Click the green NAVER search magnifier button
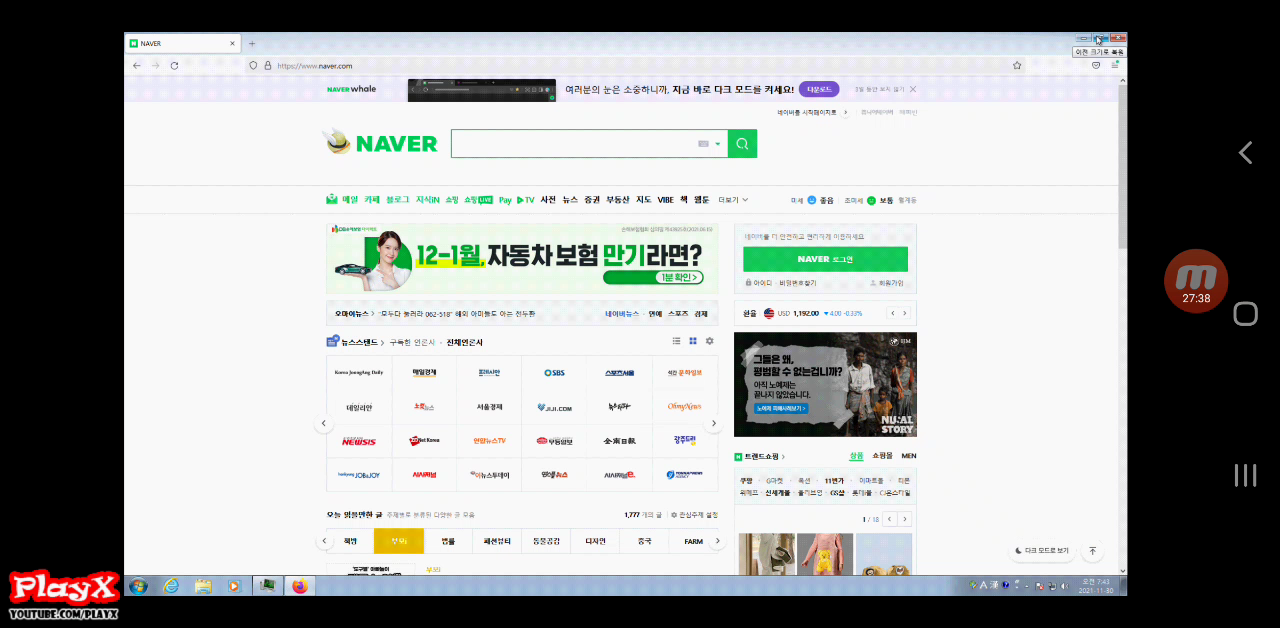 pos(742,144)
